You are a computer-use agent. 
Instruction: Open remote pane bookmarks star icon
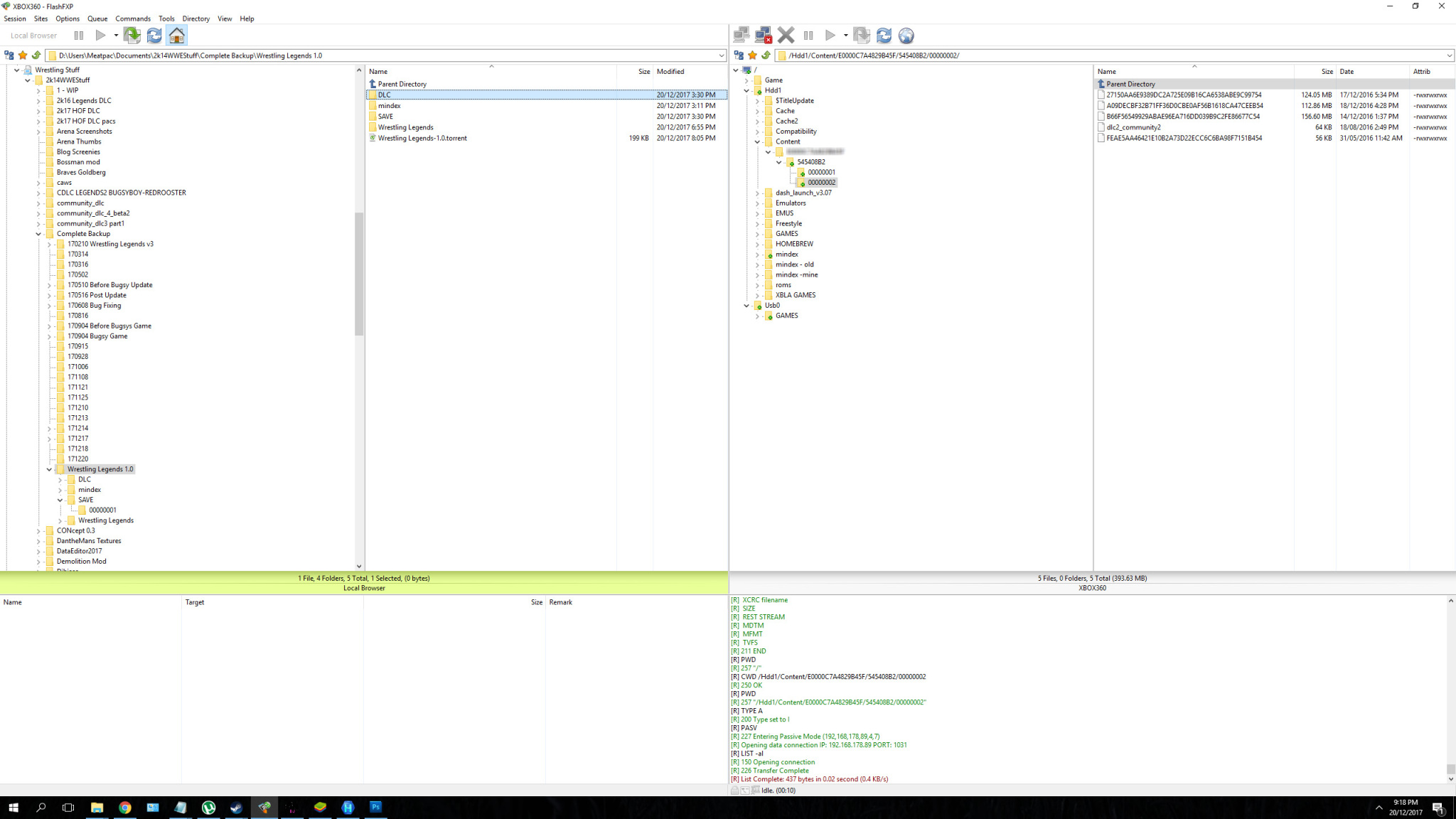click(x=752, y=55)
